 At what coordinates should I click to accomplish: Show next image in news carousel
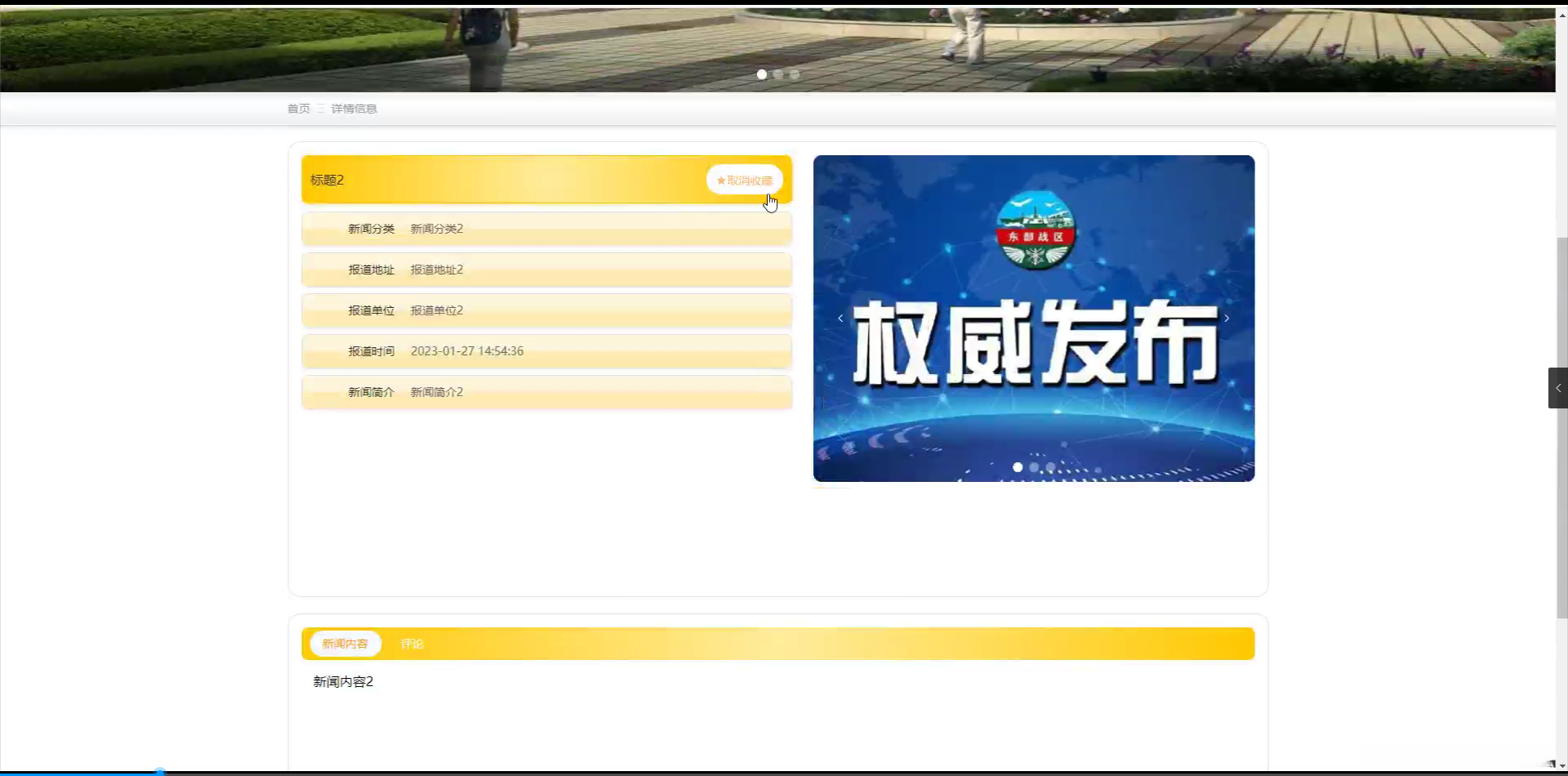point(1227,319)
